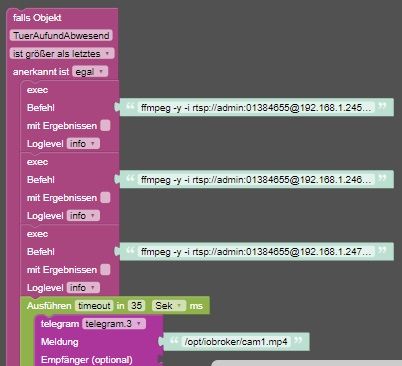Viewport: 402px width, 366px height.
Task: Open the 'Sek' time unit dropdown
Action: coord(169,306)
